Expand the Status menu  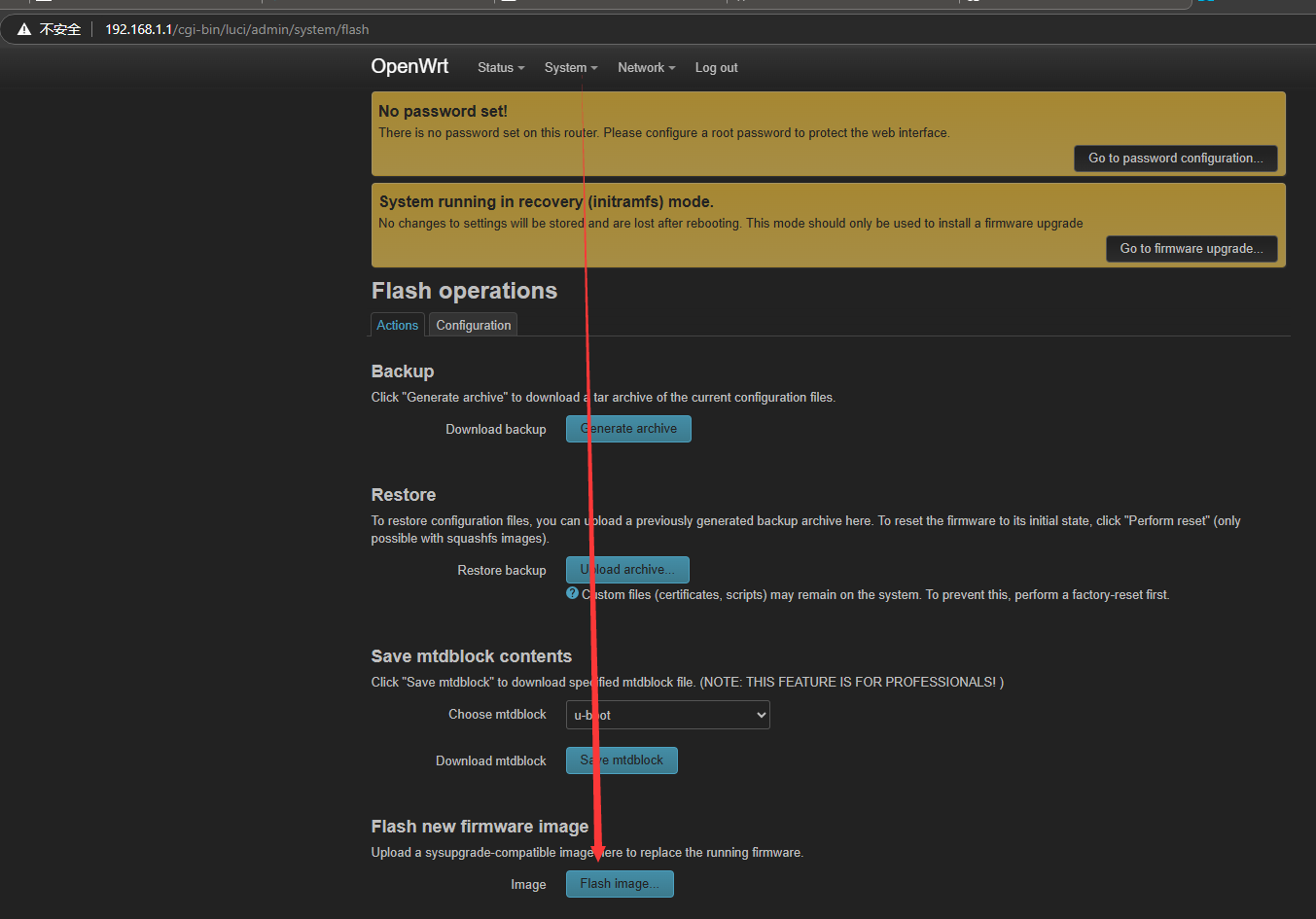point(500,68)
